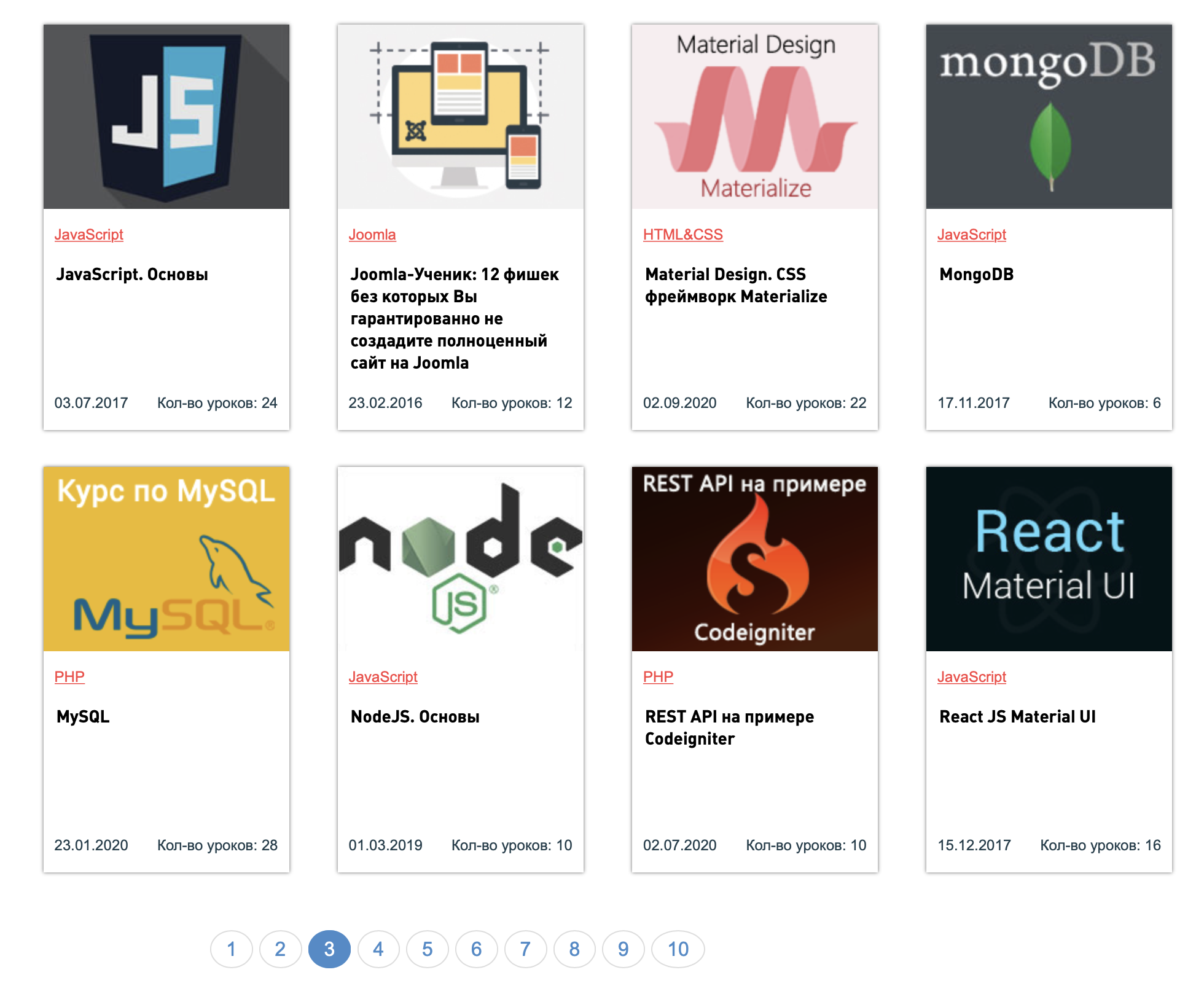
Task: Click the date '23.01.2020'
Action: click(x=91, y=845)
